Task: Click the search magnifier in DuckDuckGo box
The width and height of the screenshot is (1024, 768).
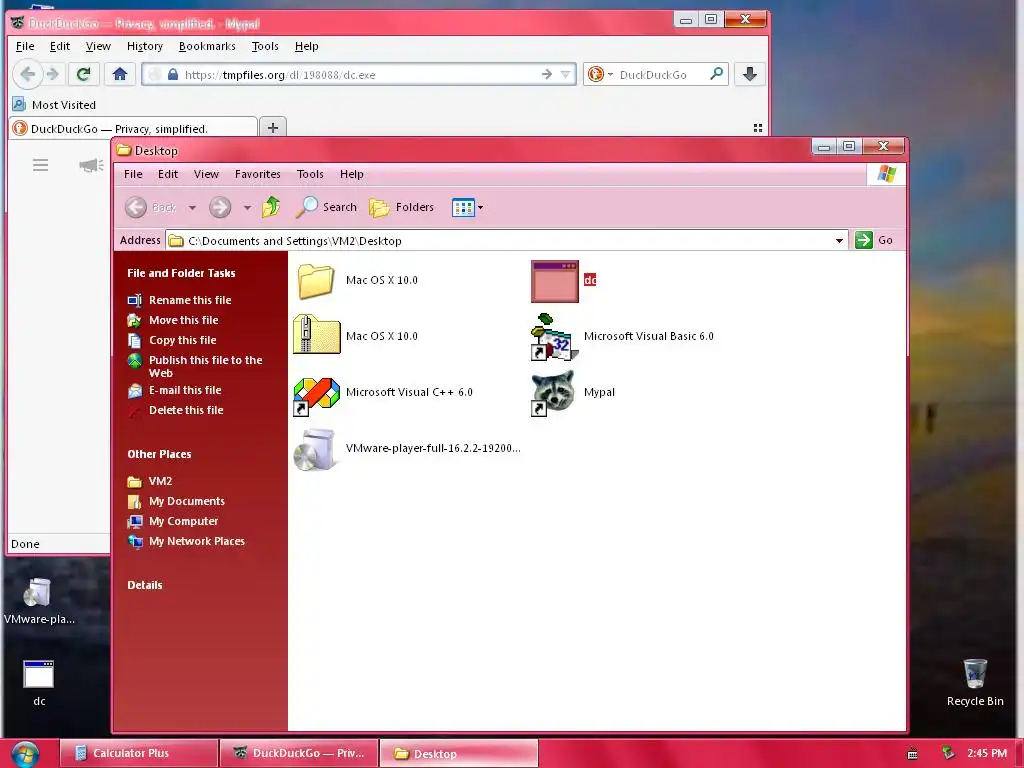Action: pos(716,74)
